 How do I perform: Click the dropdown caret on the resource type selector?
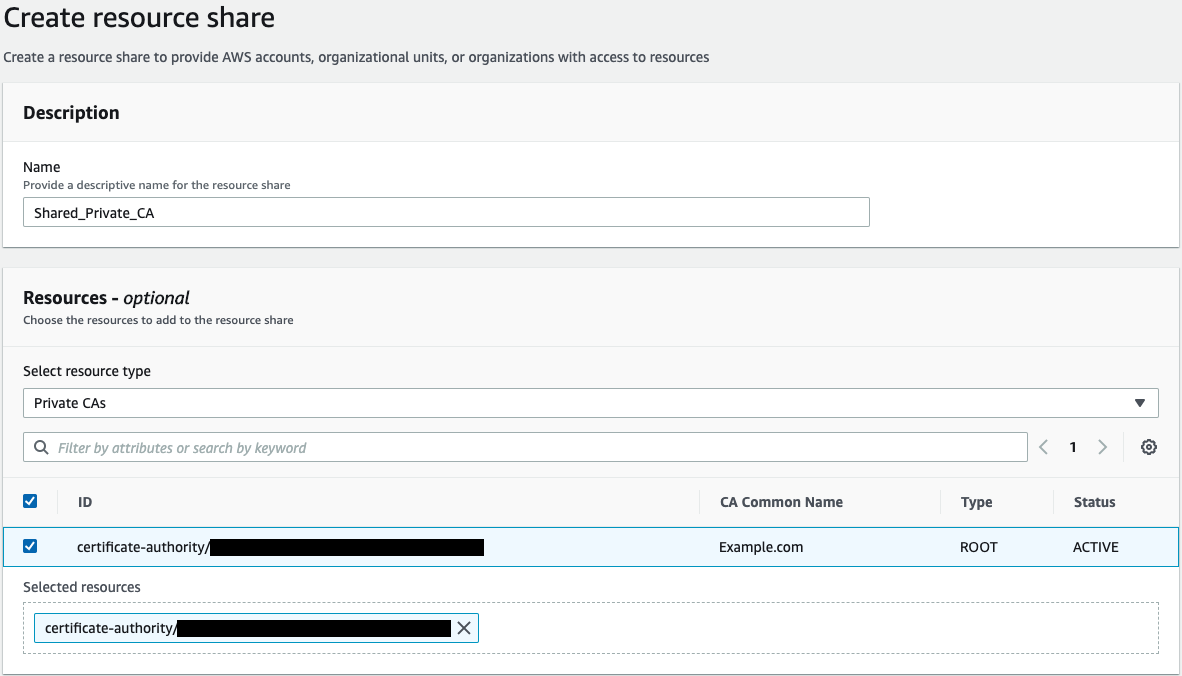click(1139, 402)
